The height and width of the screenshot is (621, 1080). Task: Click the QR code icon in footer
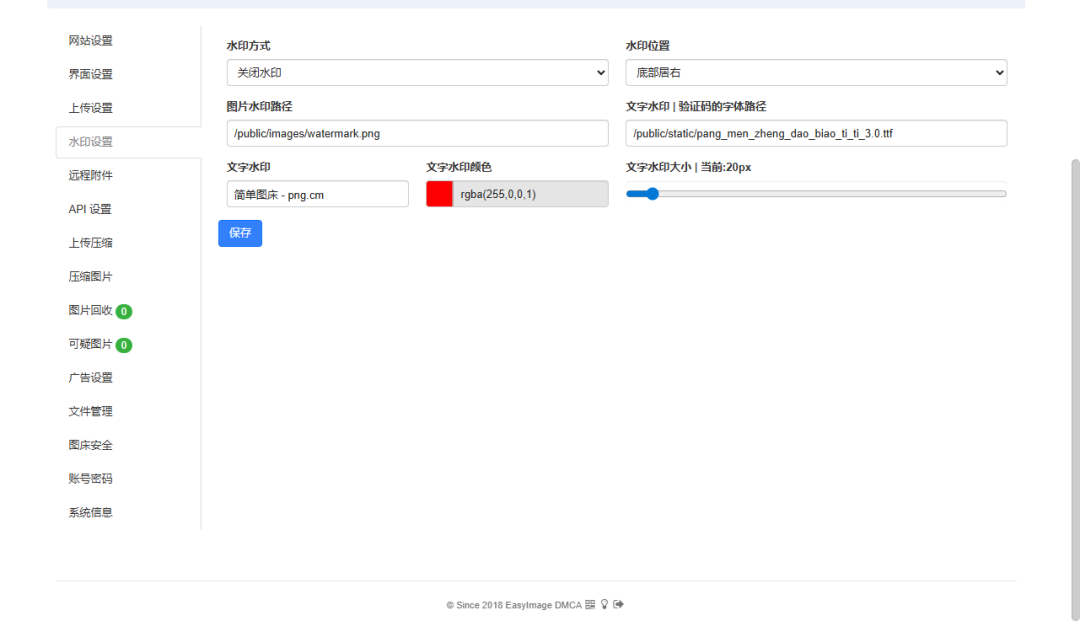(590, 604)
